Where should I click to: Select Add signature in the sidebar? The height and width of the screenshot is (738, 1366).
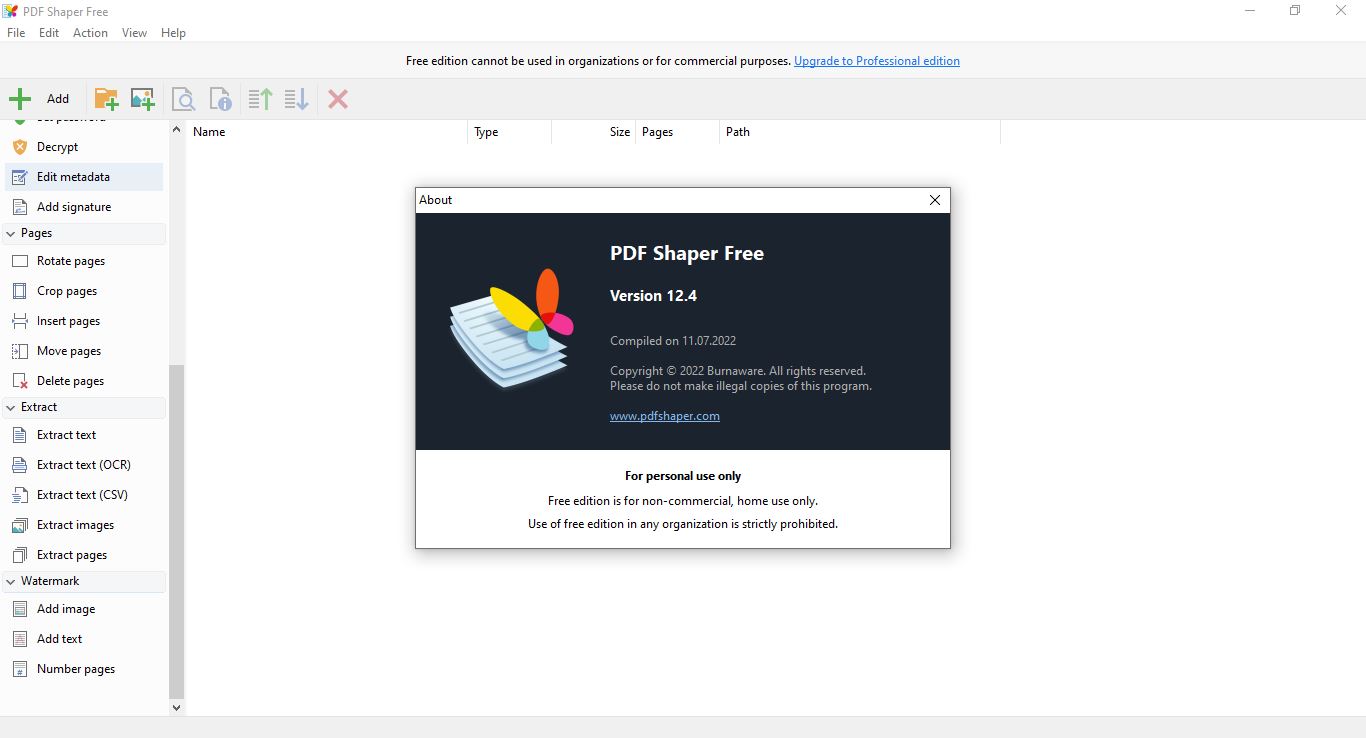tap(85, 207)
